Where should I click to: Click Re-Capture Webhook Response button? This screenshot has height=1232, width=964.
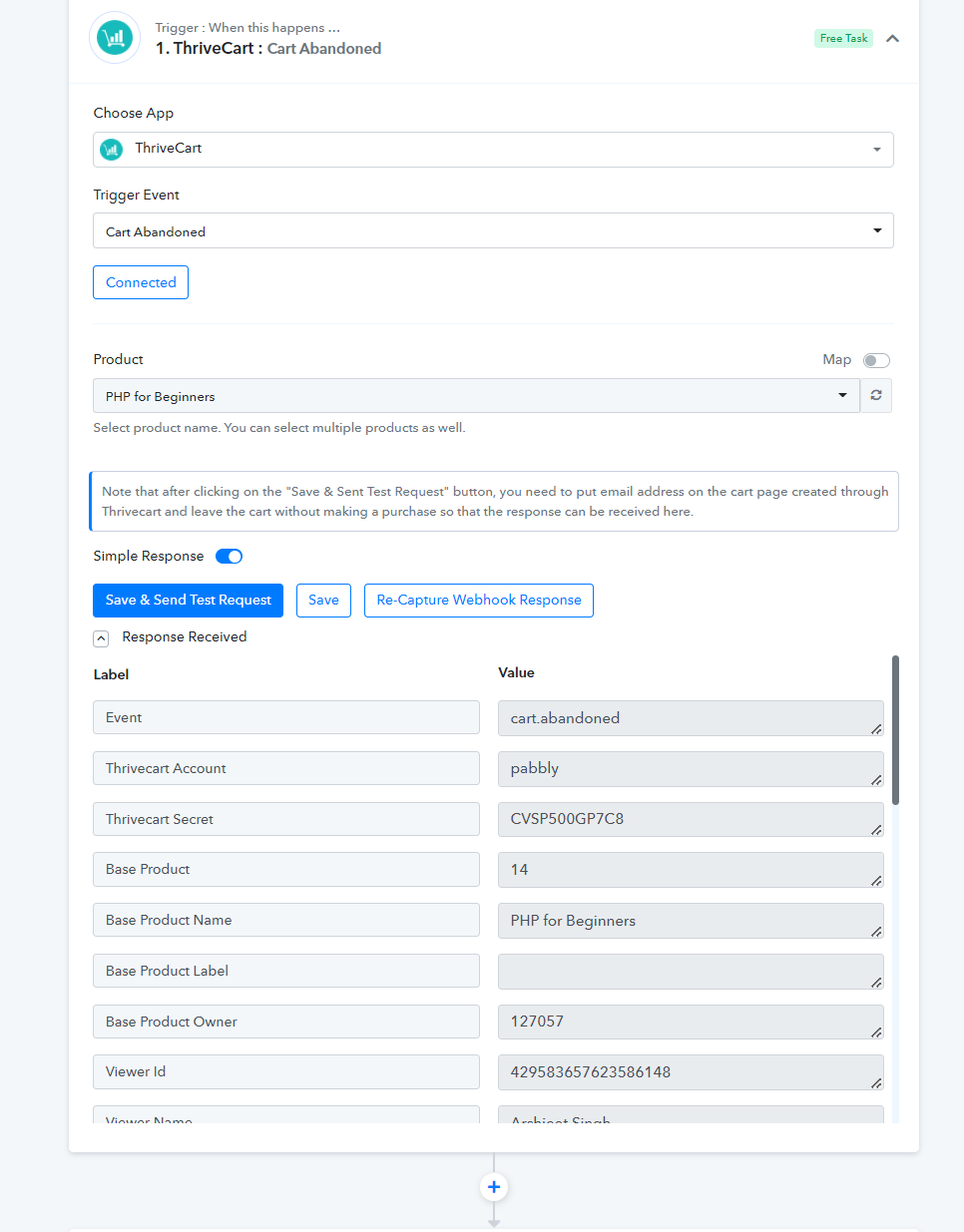tap(479, 601)
